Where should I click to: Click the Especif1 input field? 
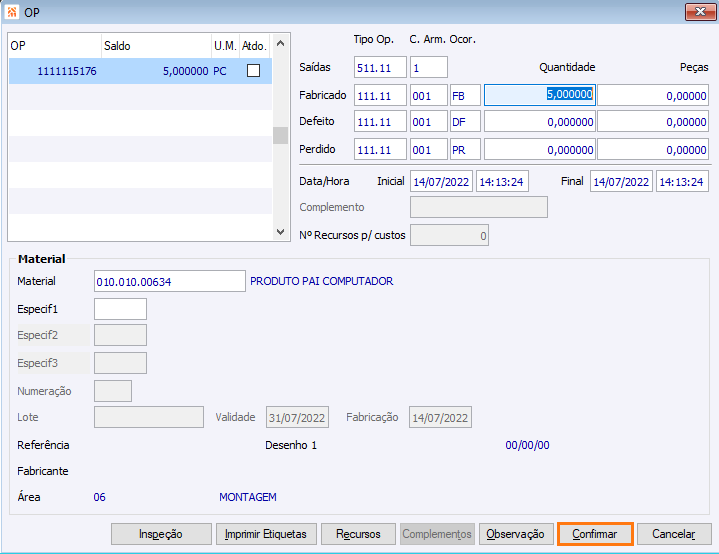click(x=120, y=309)
